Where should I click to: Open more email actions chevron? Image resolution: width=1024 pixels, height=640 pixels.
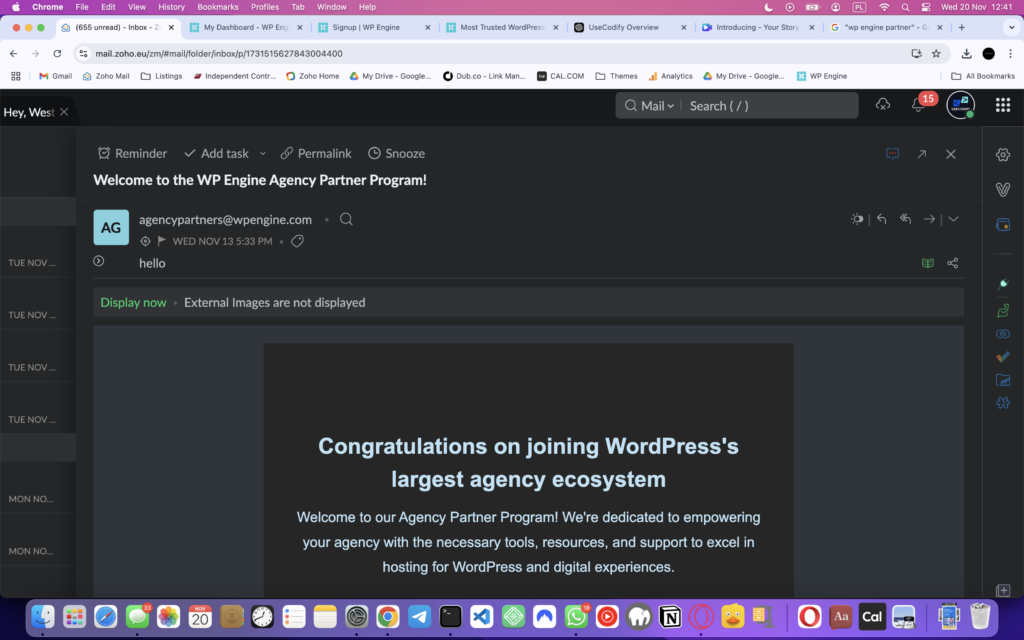[953, 219]
